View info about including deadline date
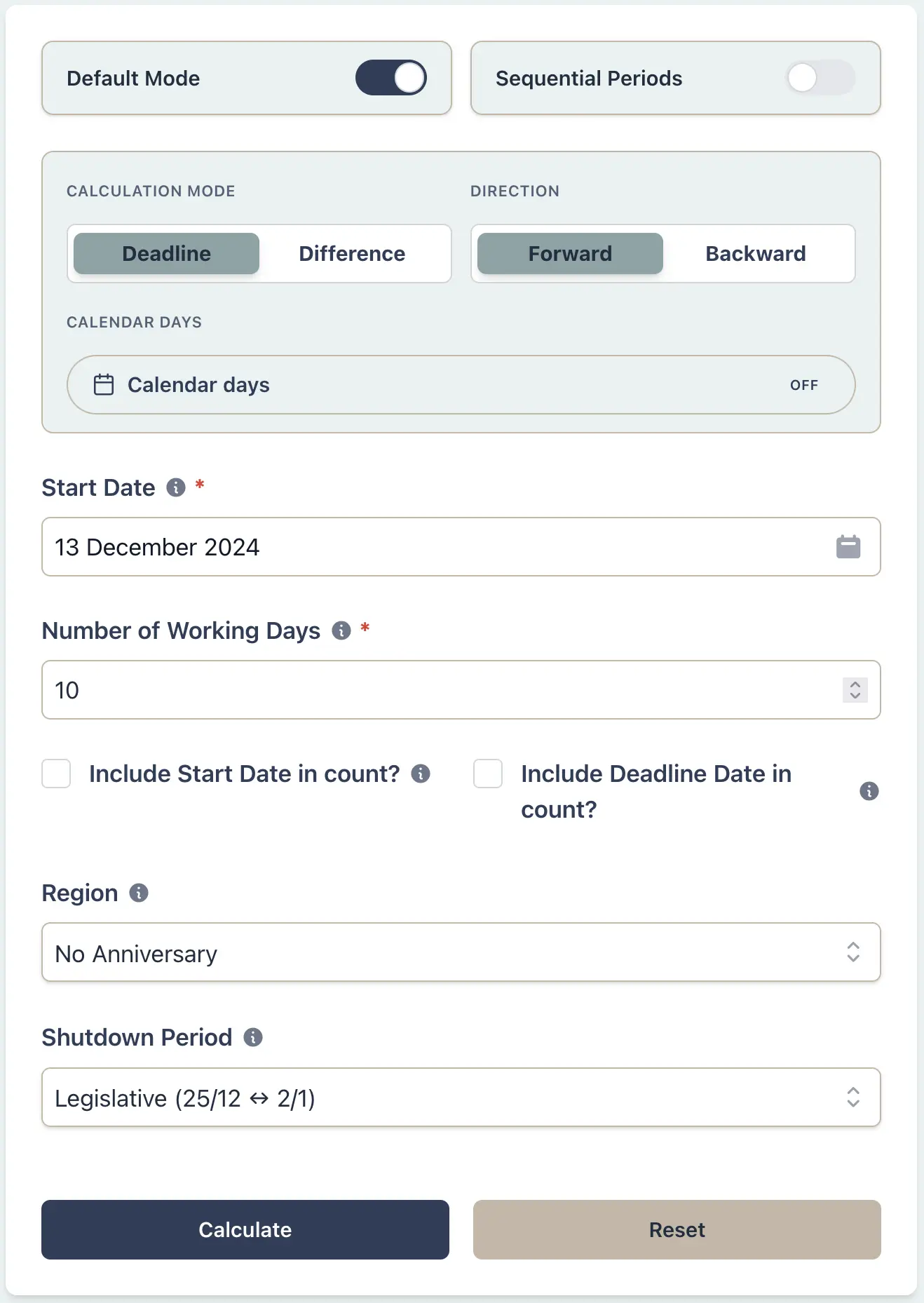Image resolution: width=924 pixels, height=1303 pixels. [x=869, y=791]
